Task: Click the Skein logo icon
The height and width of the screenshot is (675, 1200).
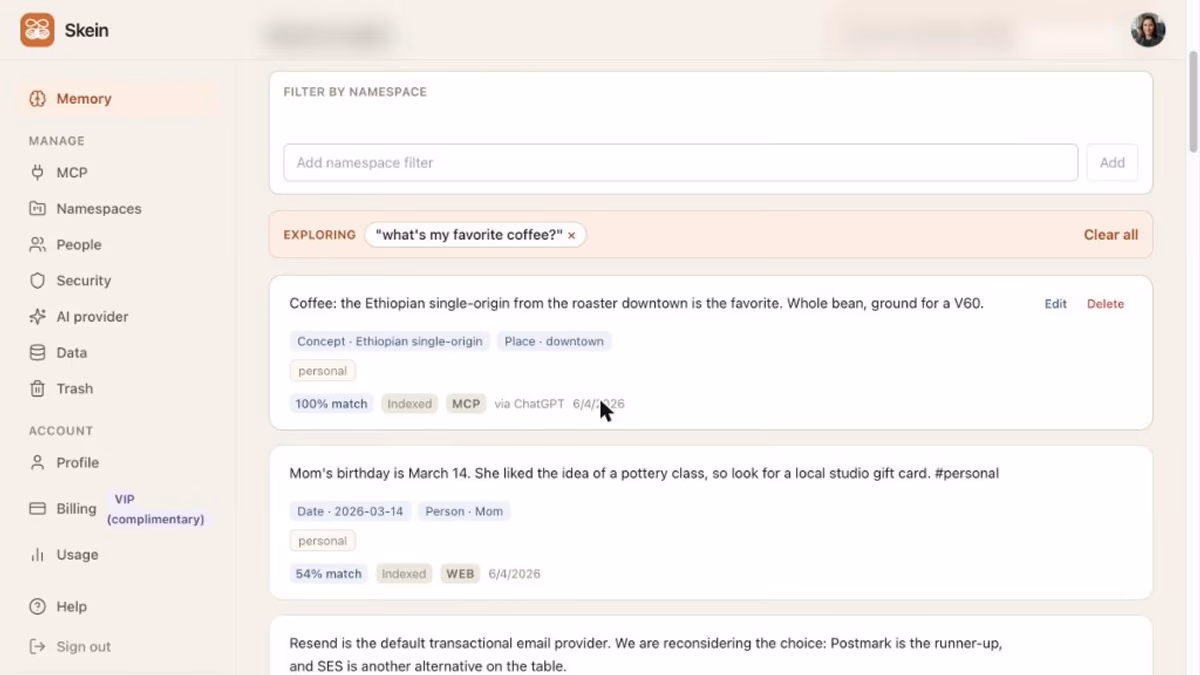Action: coord(37,30)
